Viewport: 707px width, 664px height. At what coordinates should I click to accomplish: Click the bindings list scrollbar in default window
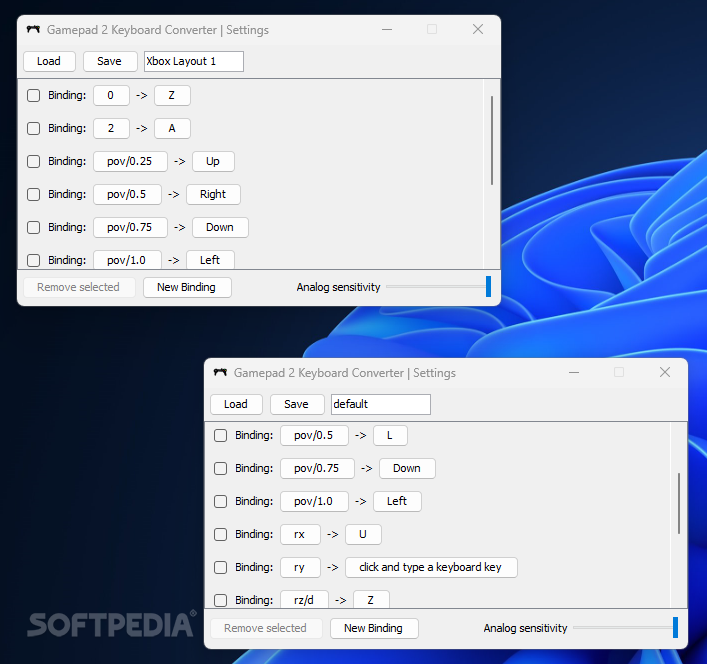679,504
